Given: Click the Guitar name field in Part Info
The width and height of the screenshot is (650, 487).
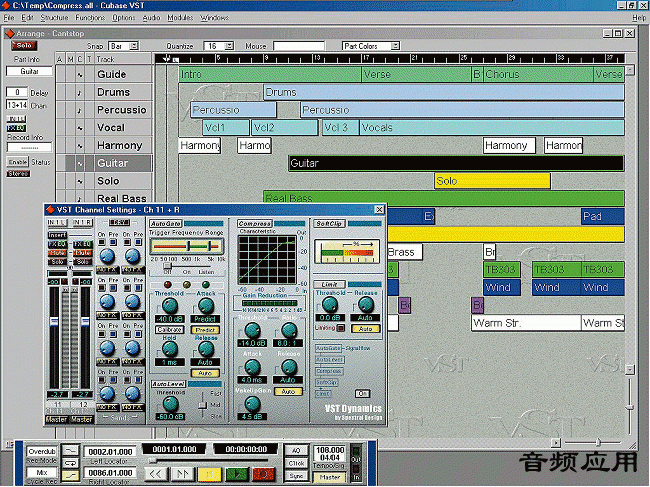Looking at the screenshot, I should click(x=29, y=72).
